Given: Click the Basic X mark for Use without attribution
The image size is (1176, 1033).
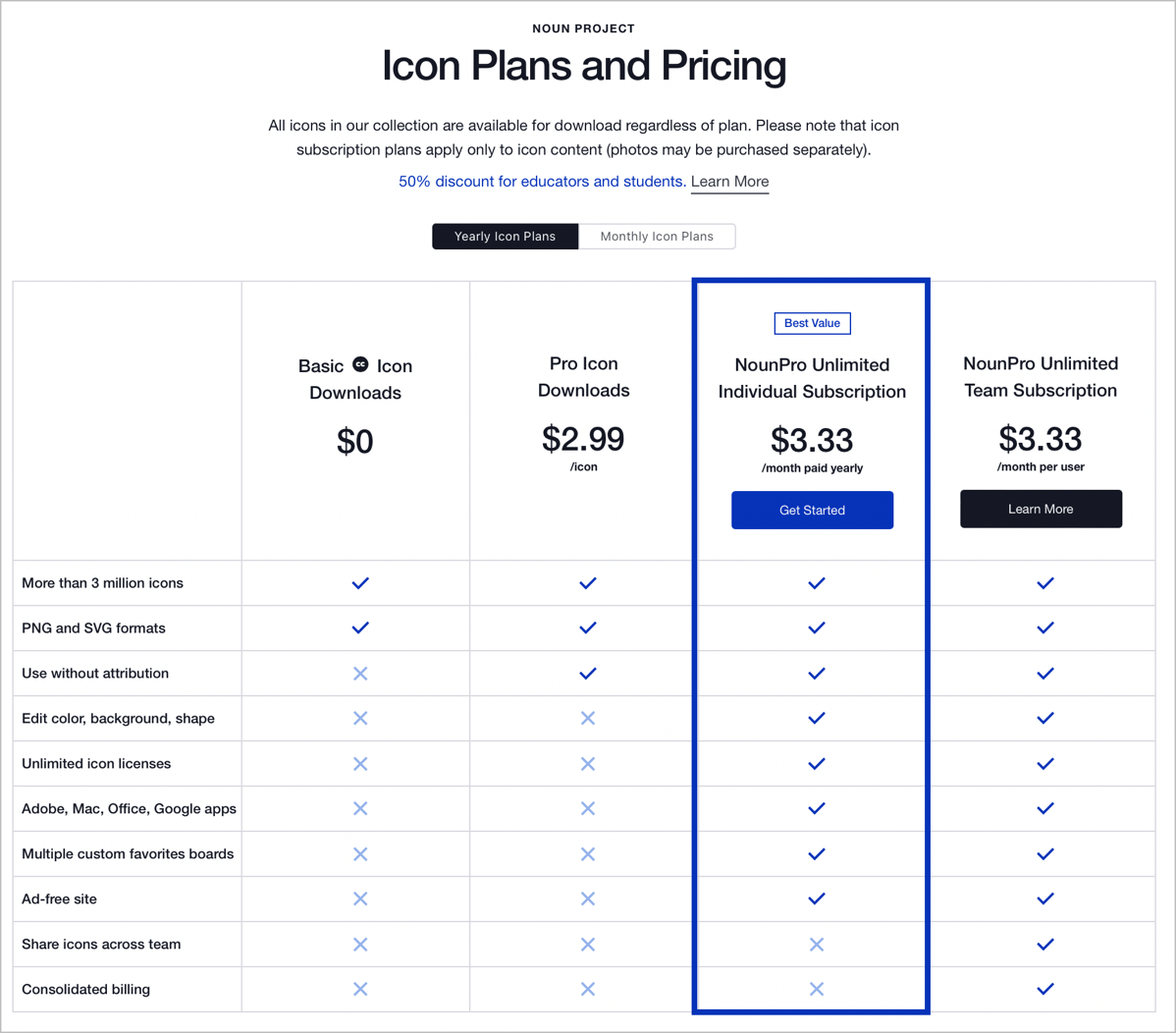Looking at the screenshot, I should 360,674.
